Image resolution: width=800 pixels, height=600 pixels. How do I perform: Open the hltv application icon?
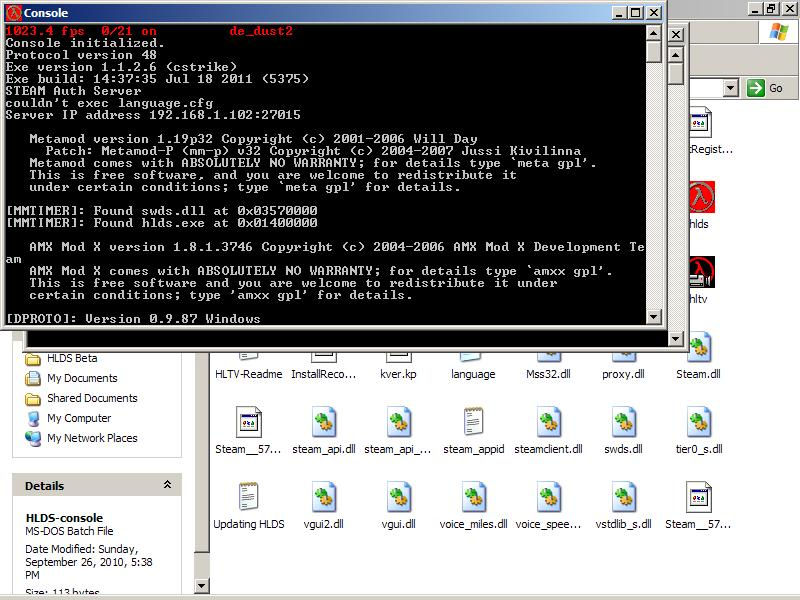702,272
